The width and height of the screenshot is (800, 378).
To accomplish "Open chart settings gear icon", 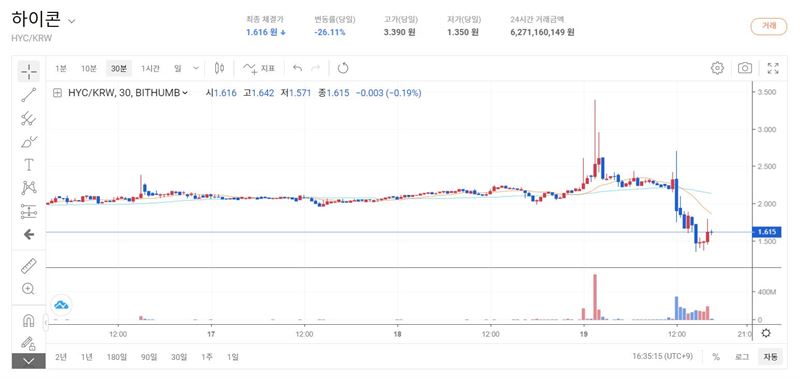I will (717, 68).
